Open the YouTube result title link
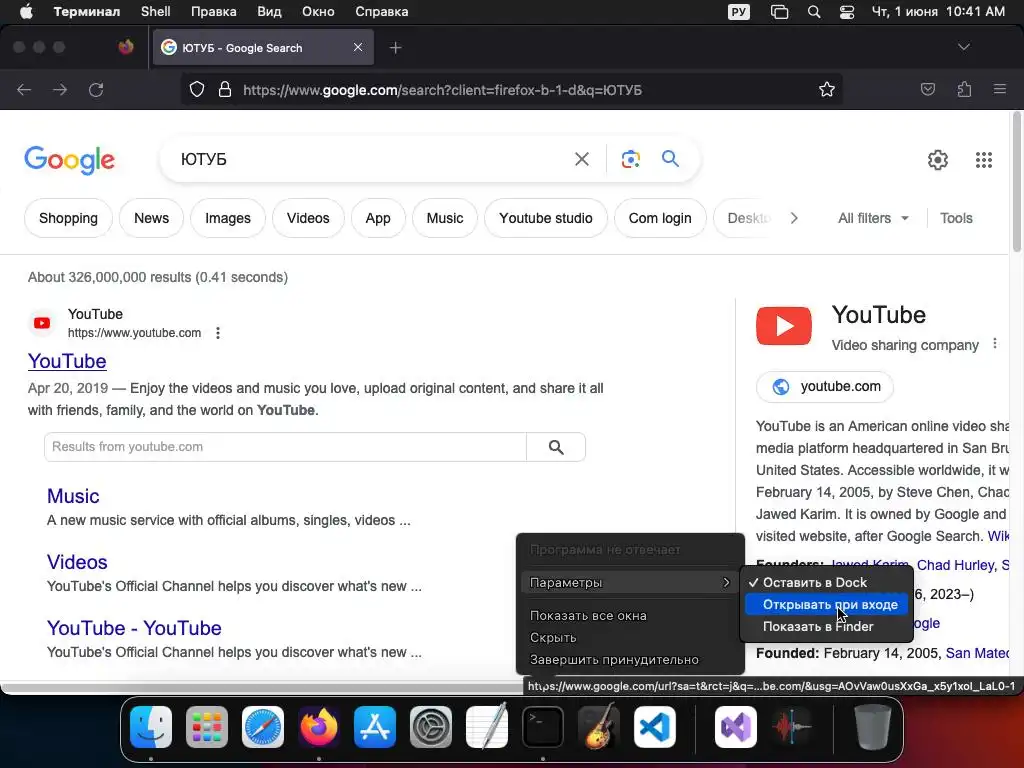 (67, 361)
